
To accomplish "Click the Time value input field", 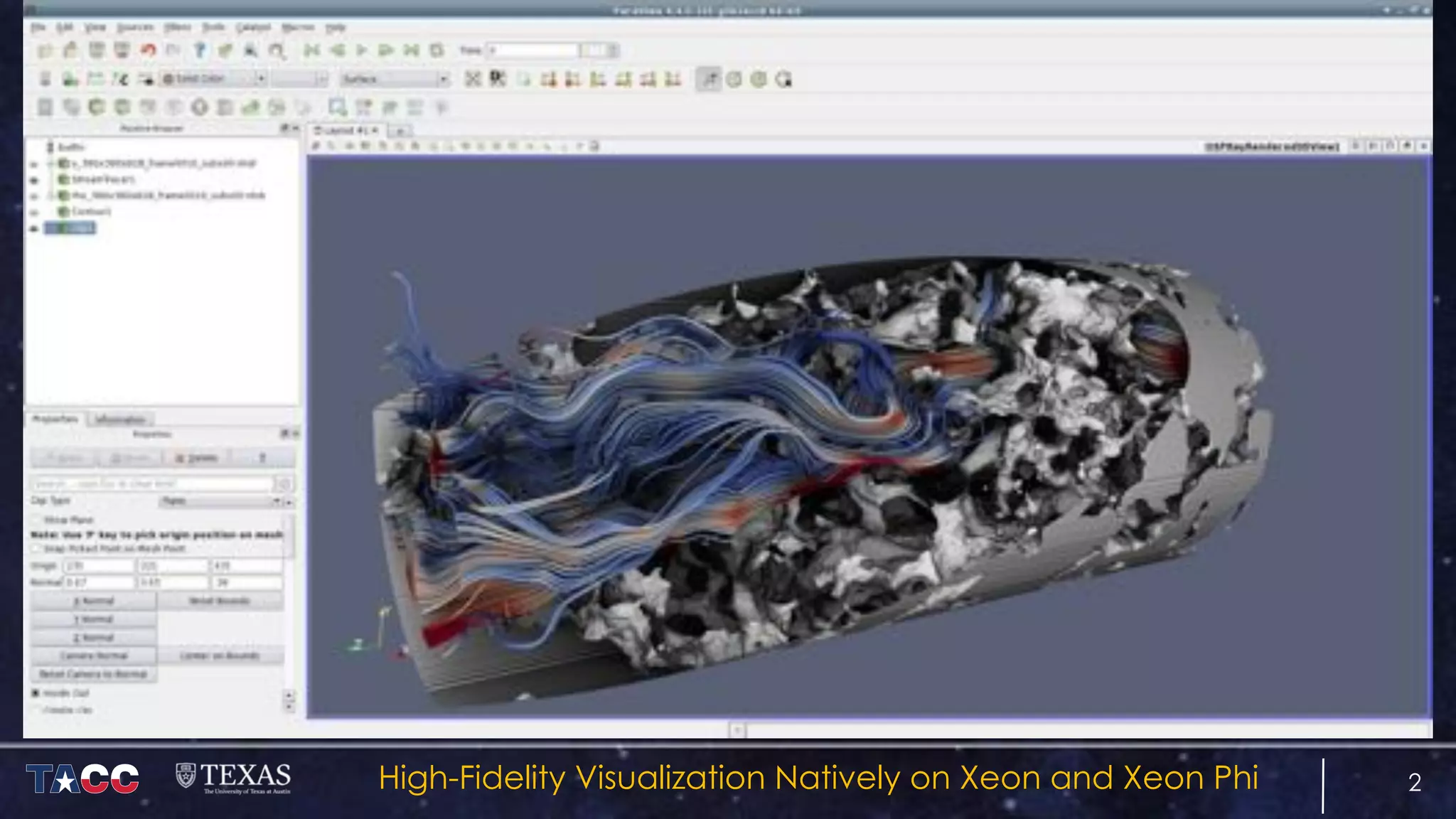I will click(x=533, y=50).
